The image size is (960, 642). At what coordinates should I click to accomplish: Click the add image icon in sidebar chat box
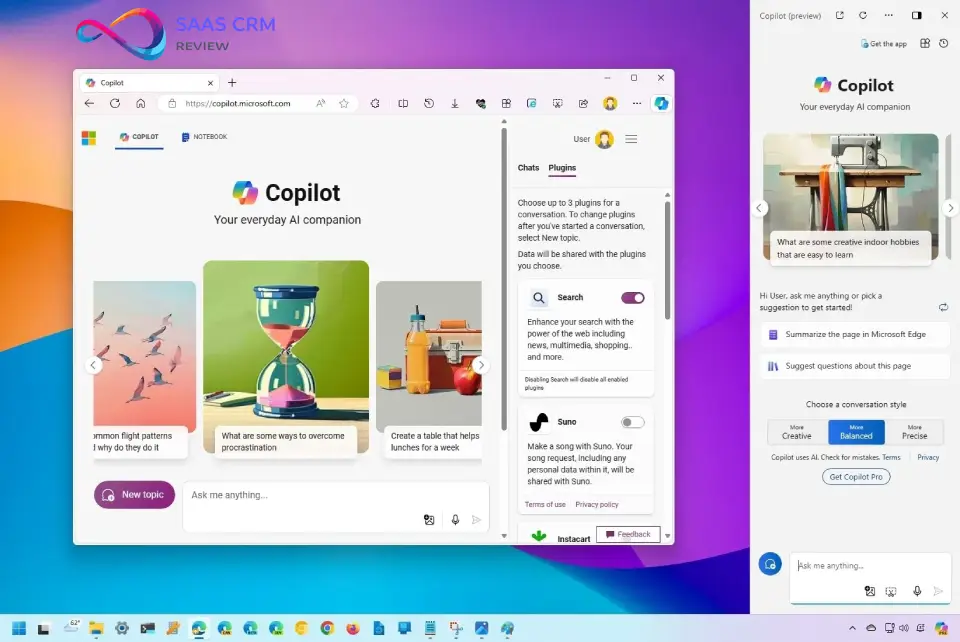coord(870,592)
